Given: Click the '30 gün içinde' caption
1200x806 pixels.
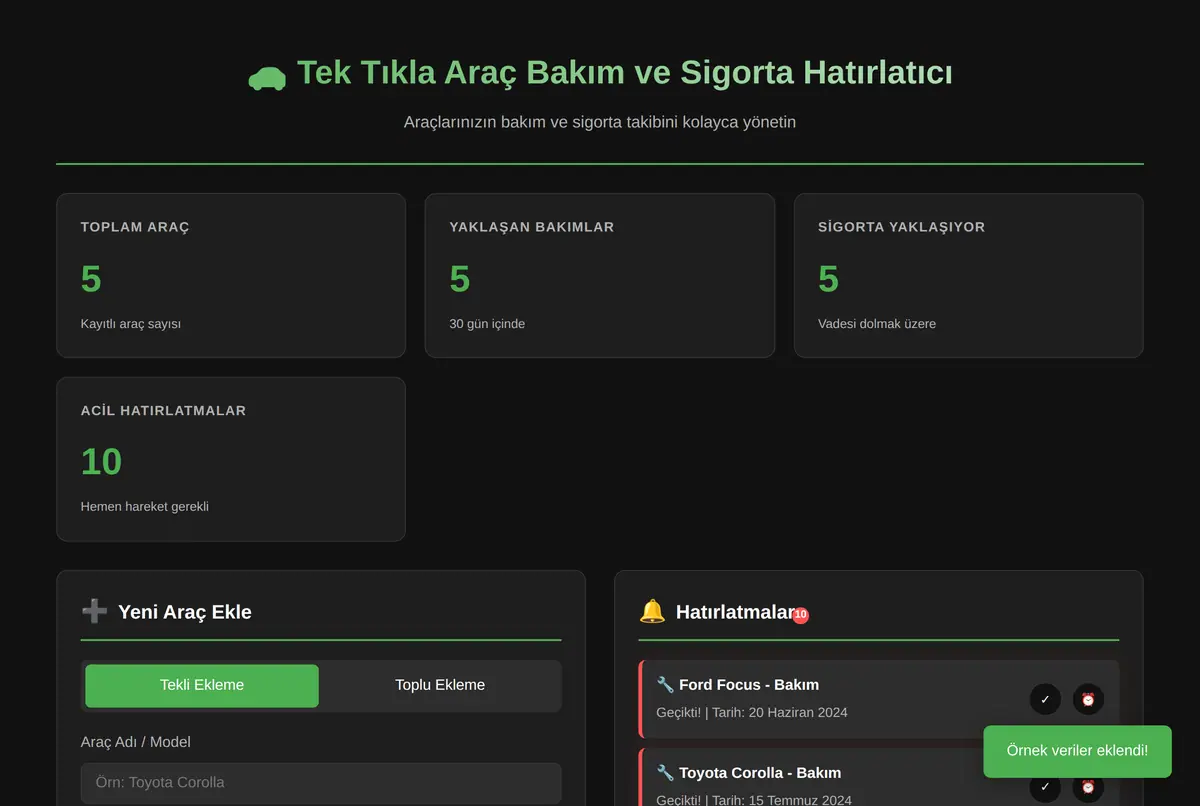Looking at the screenshot, I should [487, 324].
